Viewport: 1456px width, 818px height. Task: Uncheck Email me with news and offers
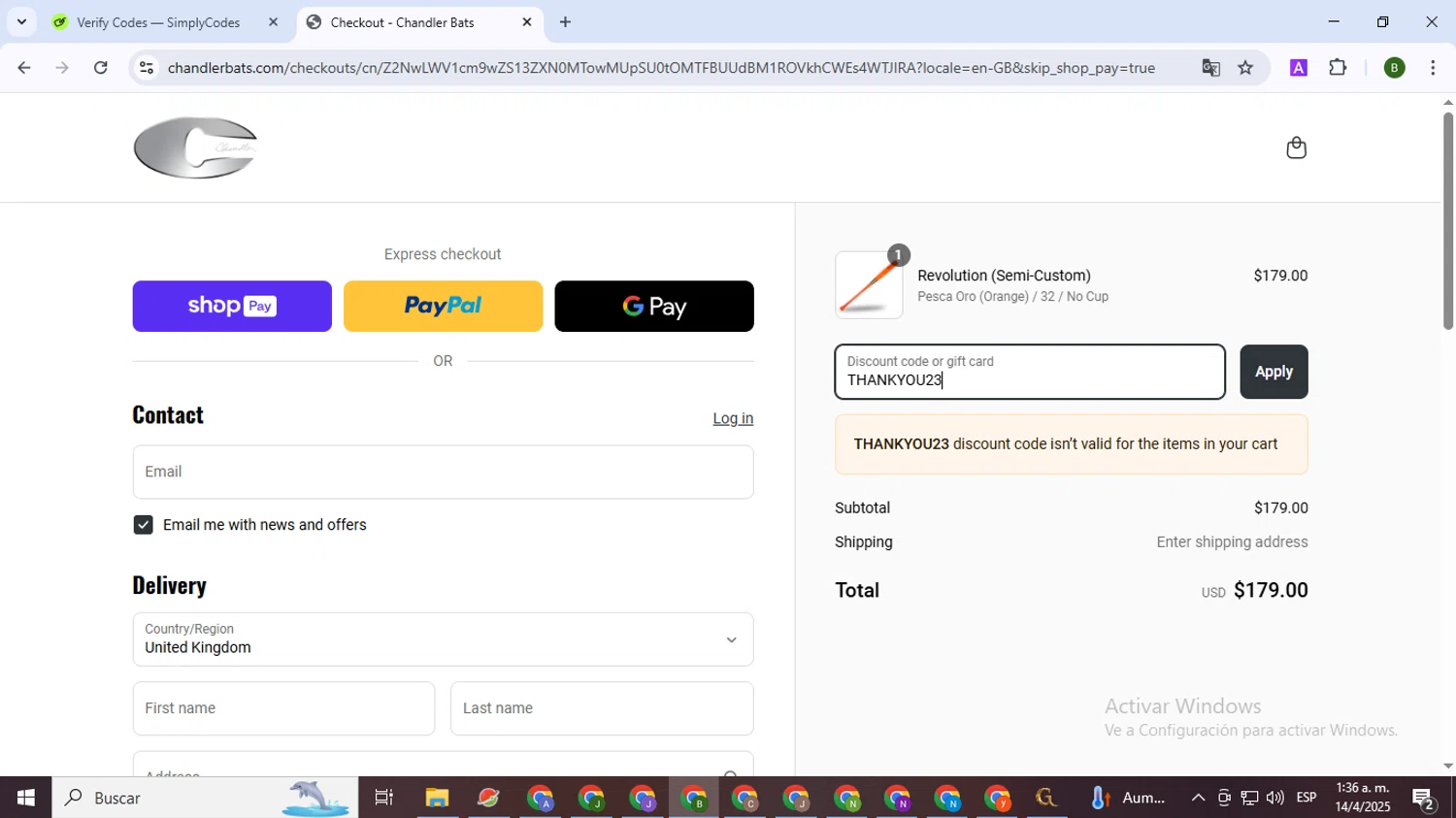click(x=143, y=525)
